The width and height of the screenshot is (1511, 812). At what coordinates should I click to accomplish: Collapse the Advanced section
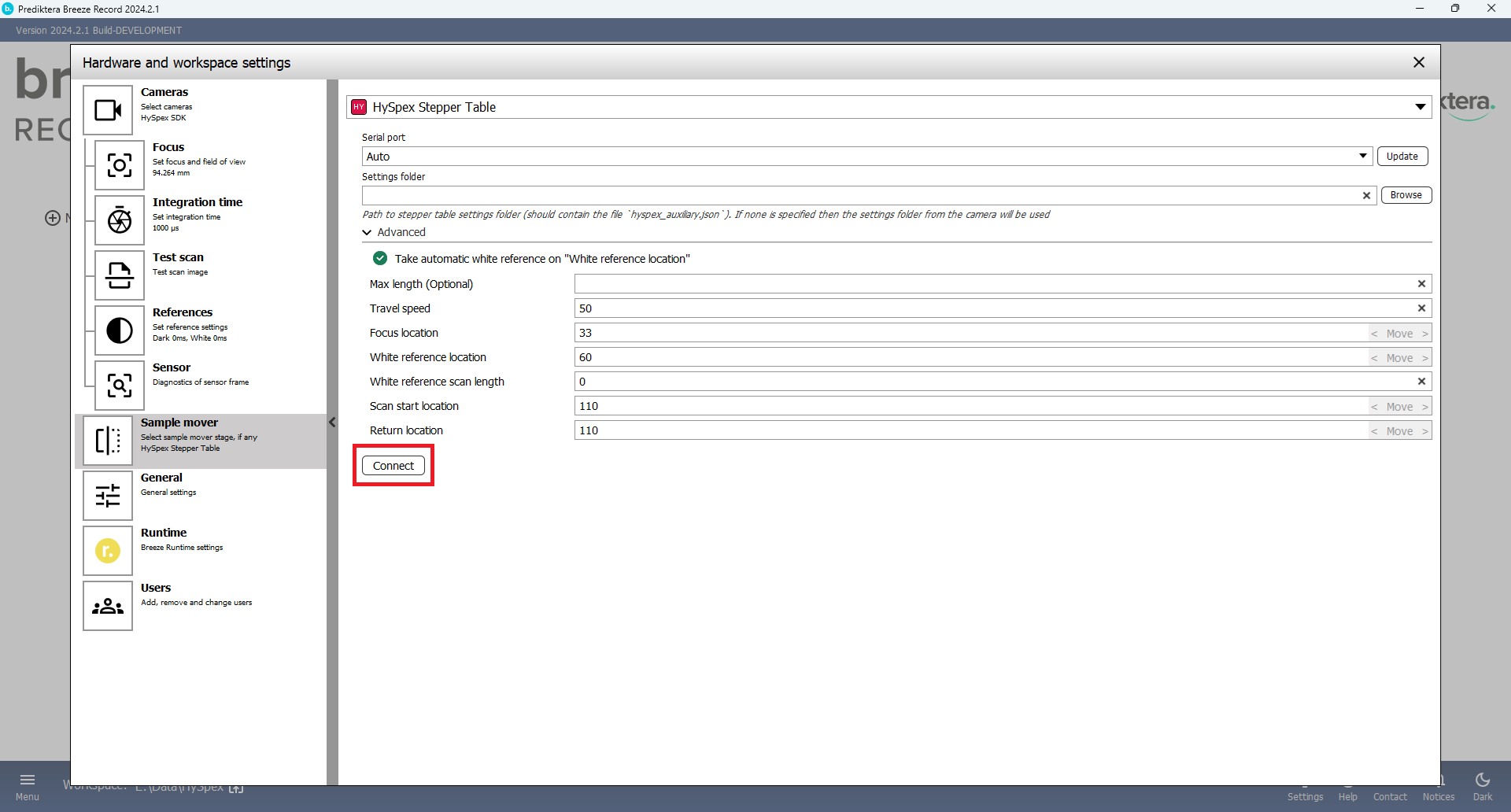(368, 232)
